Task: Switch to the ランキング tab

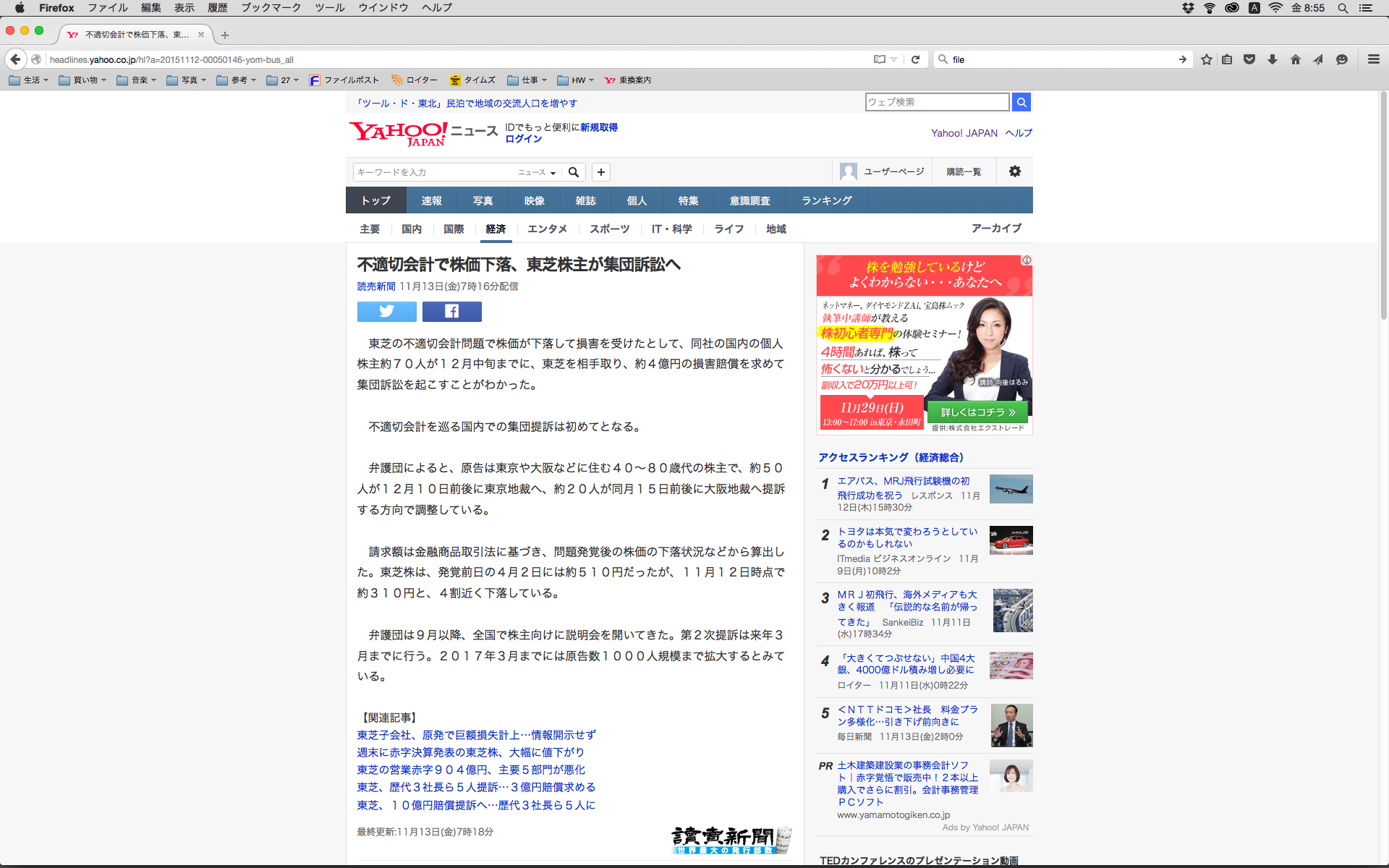Action: coord(826,200)
